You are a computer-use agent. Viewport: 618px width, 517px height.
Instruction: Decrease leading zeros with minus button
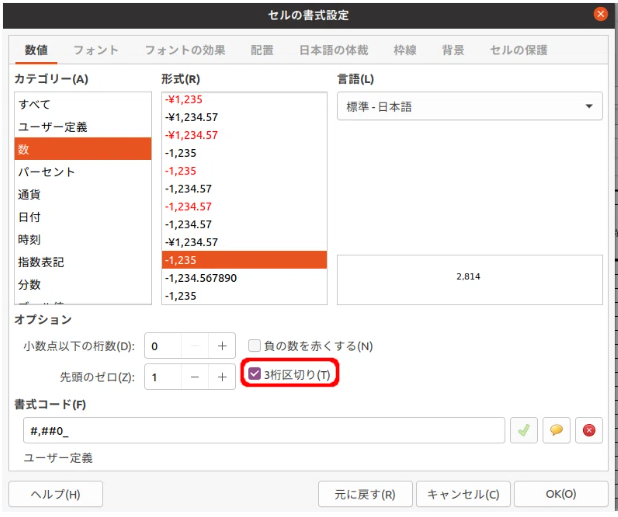(x=195, y=376)
